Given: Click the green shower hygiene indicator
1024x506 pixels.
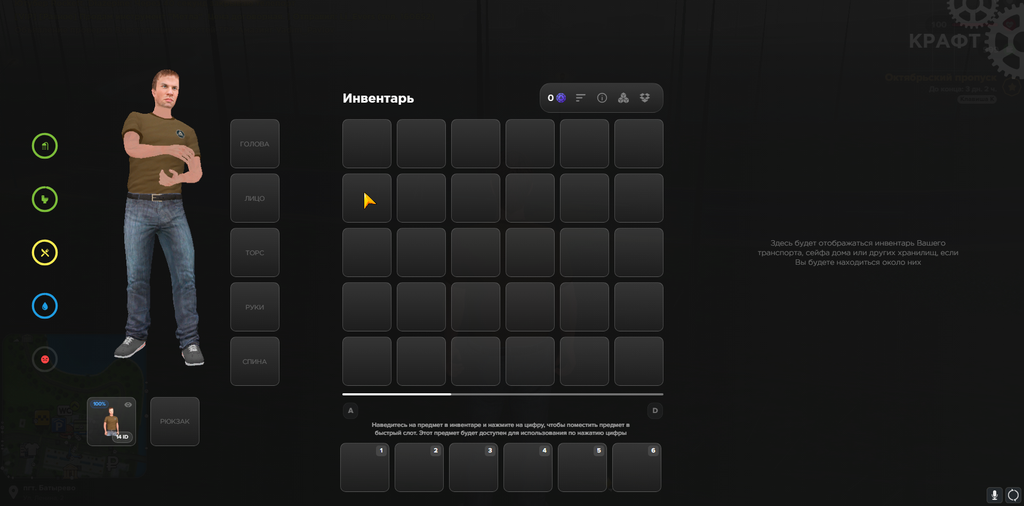Looking at the screenshot, I should (45, 146).
